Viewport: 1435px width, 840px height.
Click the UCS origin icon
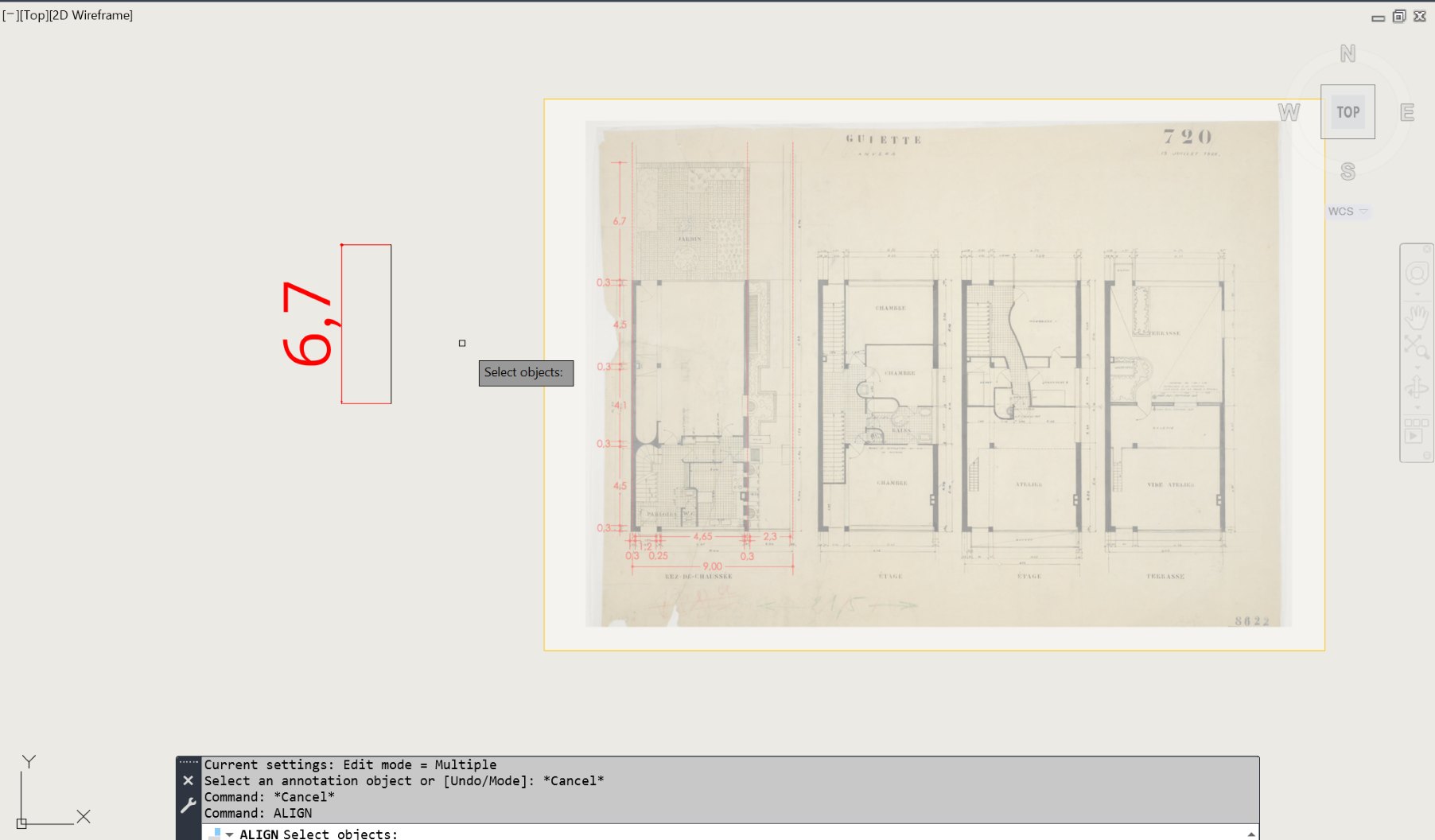21,823
